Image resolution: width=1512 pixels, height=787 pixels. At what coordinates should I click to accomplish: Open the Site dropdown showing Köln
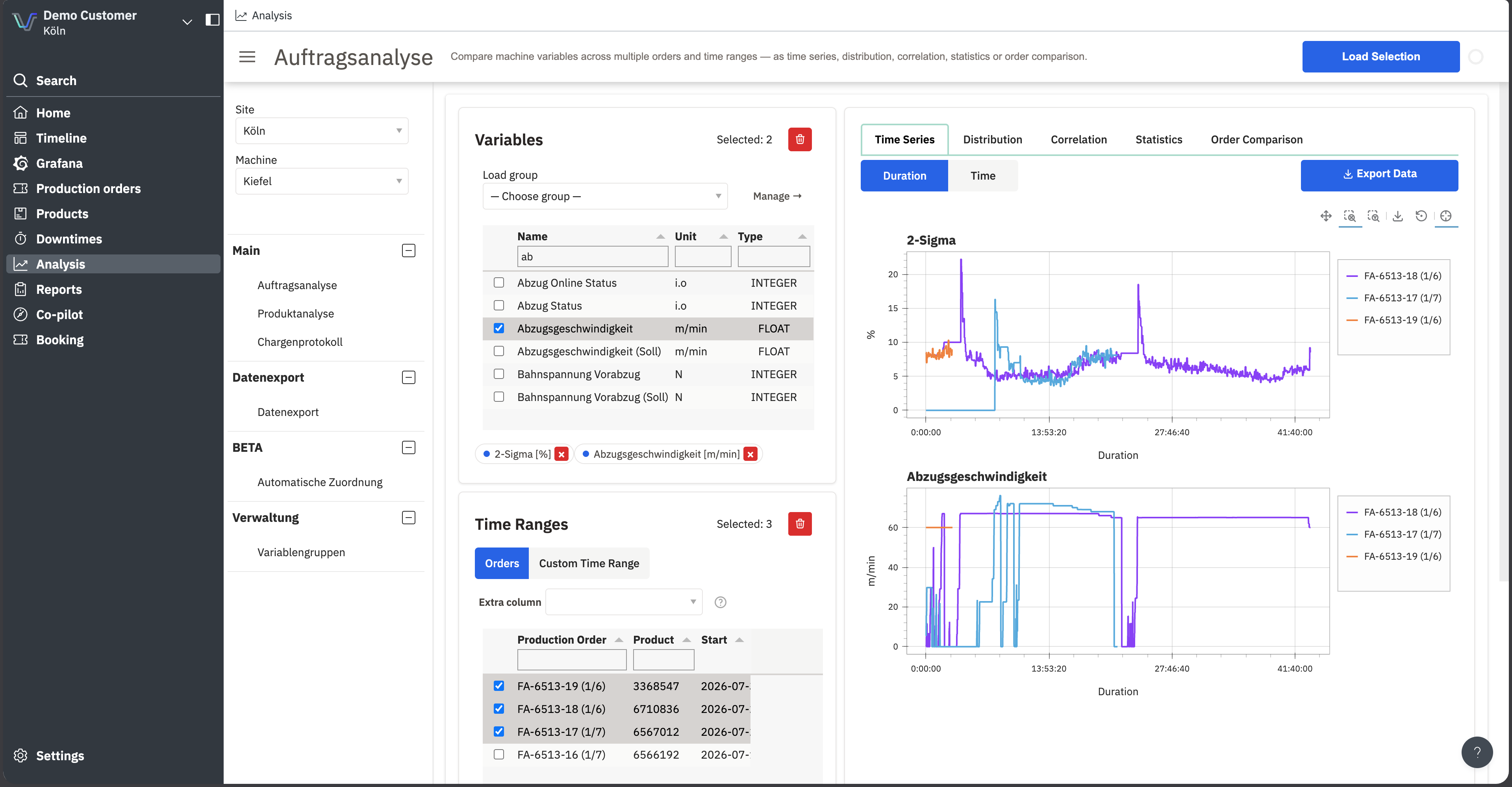(x=322, y=131)
